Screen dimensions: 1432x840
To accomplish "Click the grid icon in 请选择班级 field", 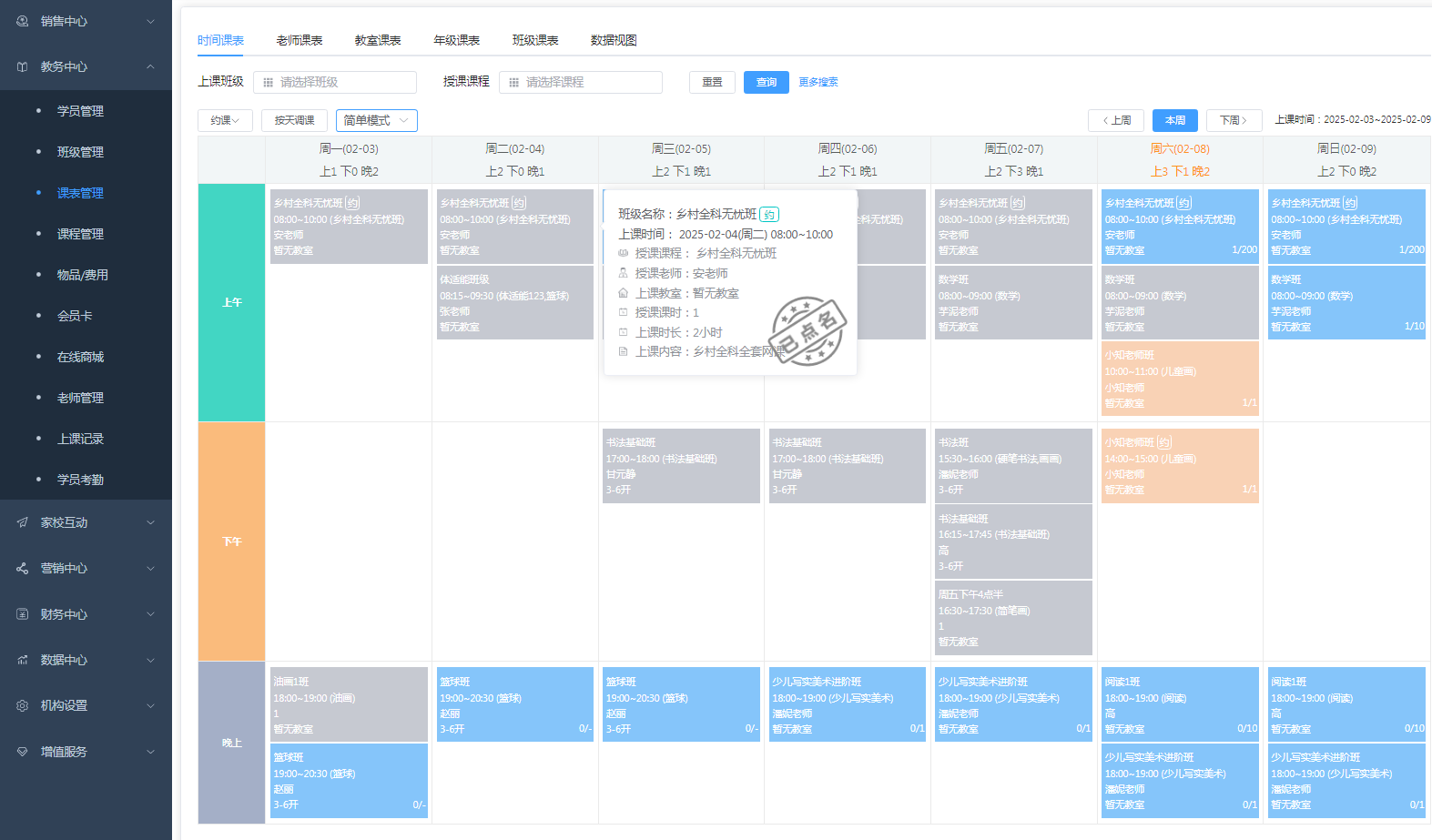I will [268, 82].
